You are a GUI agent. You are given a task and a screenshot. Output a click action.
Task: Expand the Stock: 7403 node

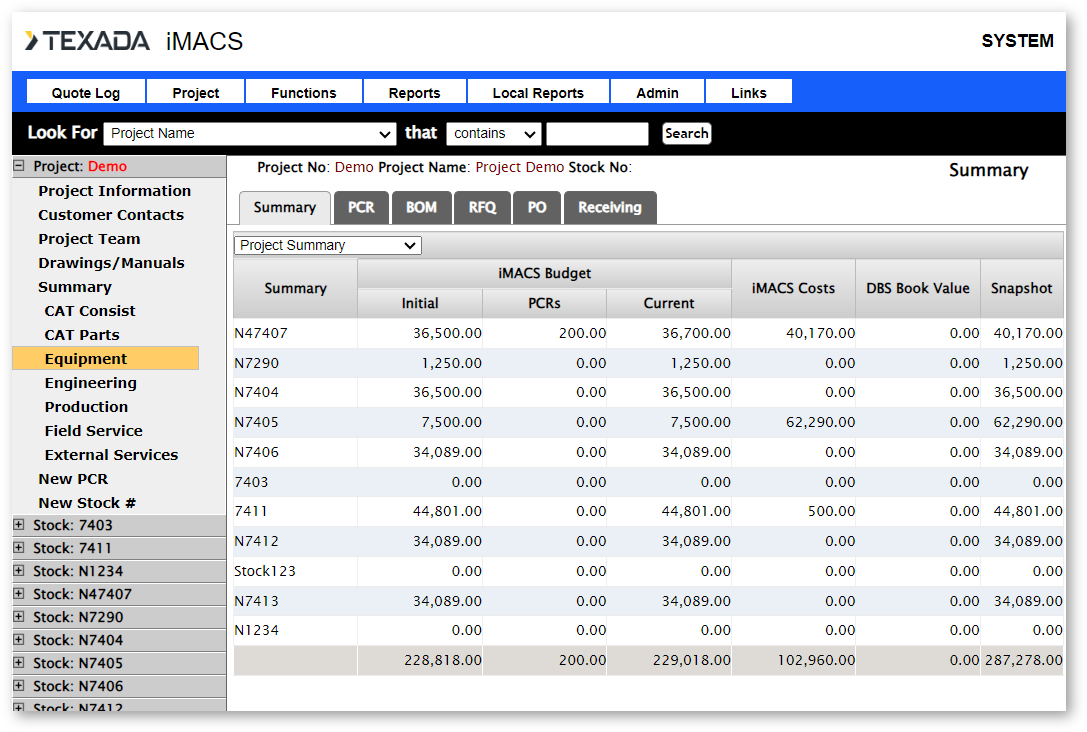(19, 525)
